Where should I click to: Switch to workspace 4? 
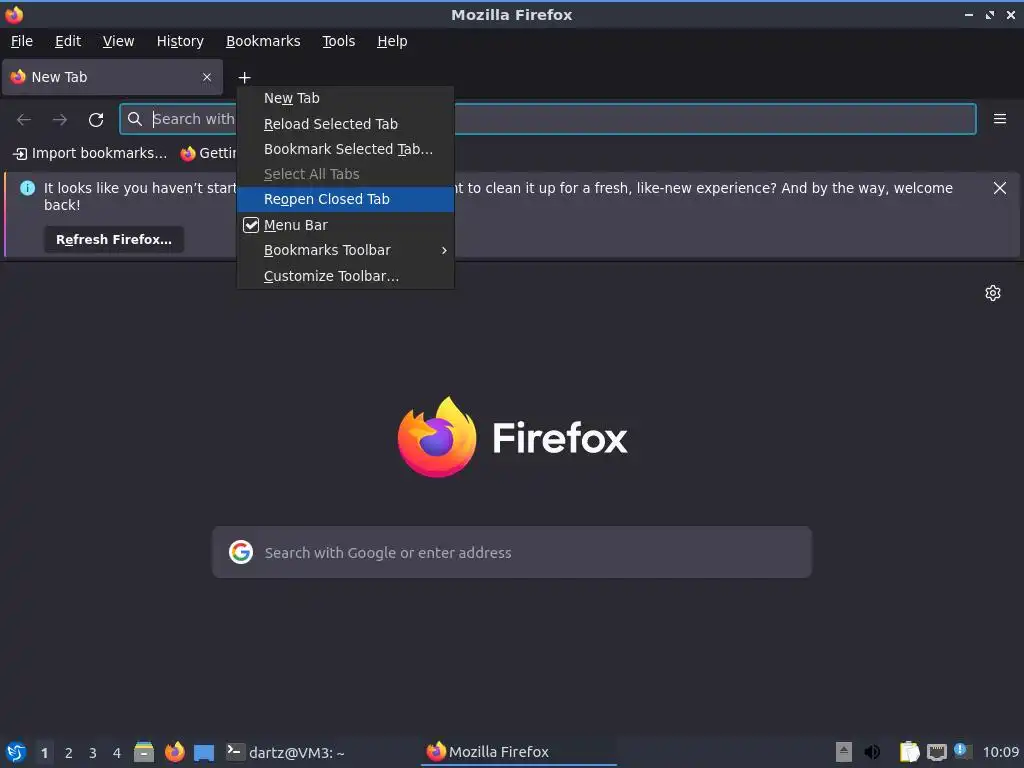(x=117, y=753)
